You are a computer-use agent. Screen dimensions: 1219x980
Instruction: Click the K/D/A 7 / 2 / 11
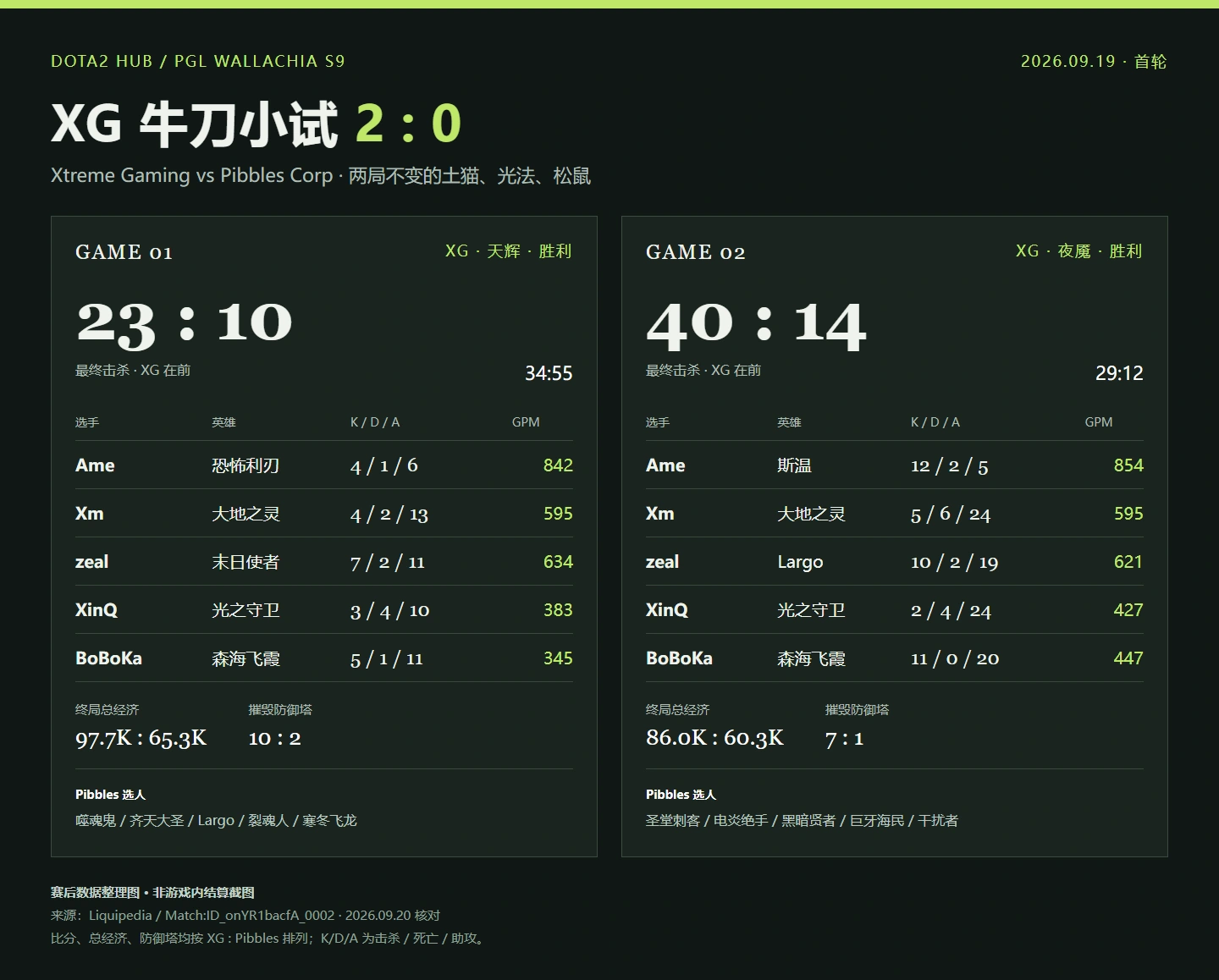pyautogui.click(x=388, y=563)
